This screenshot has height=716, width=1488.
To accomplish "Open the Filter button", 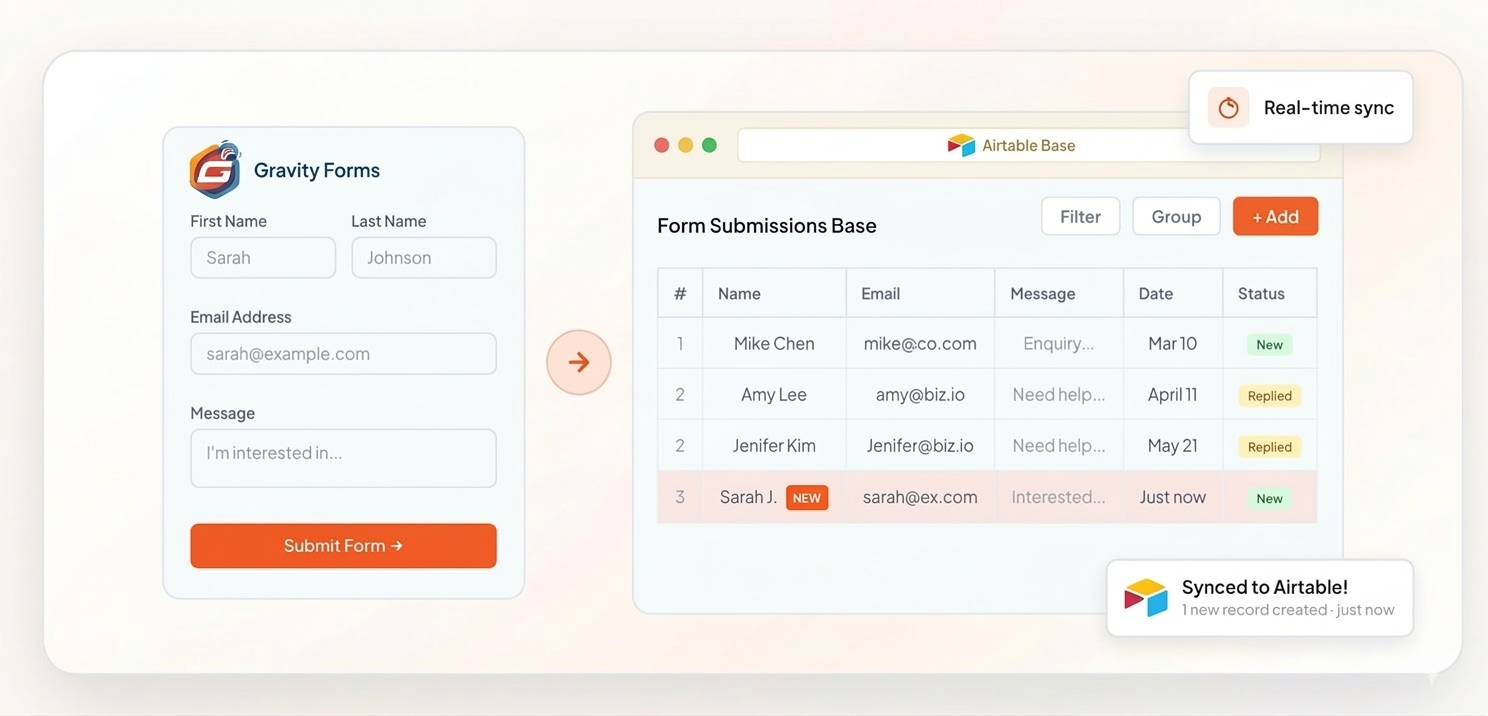I will point(1080,216).
